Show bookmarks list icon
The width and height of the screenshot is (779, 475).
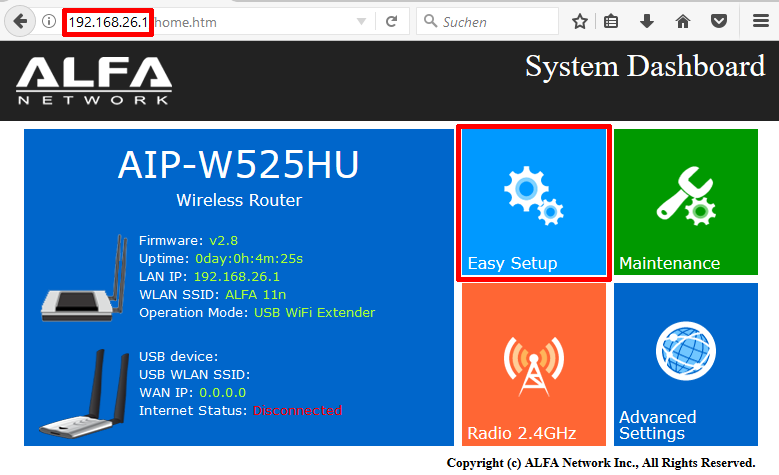[611, 21]
